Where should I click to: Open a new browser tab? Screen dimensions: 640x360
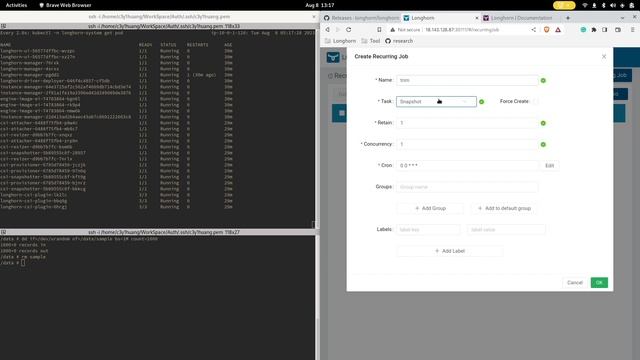click(568, 18)
